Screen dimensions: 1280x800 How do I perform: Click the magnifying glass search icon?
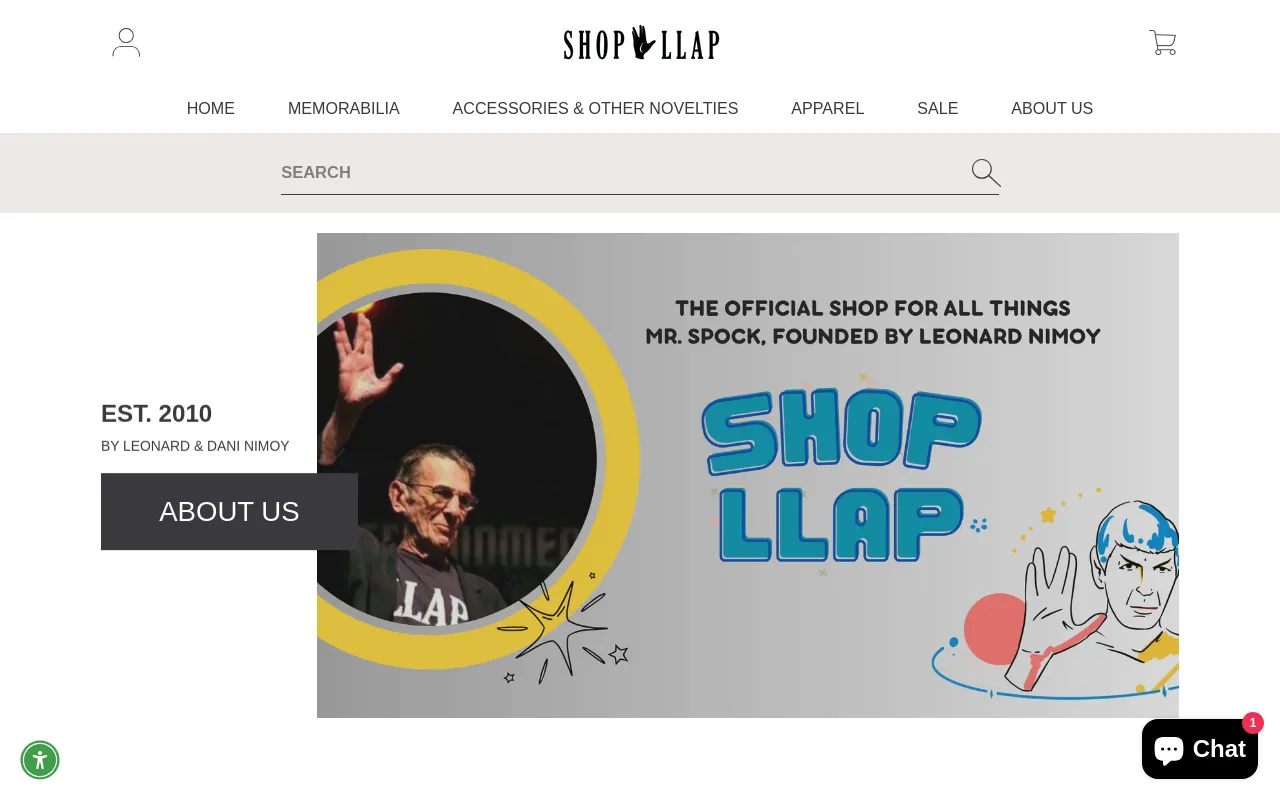pos(986,173)
